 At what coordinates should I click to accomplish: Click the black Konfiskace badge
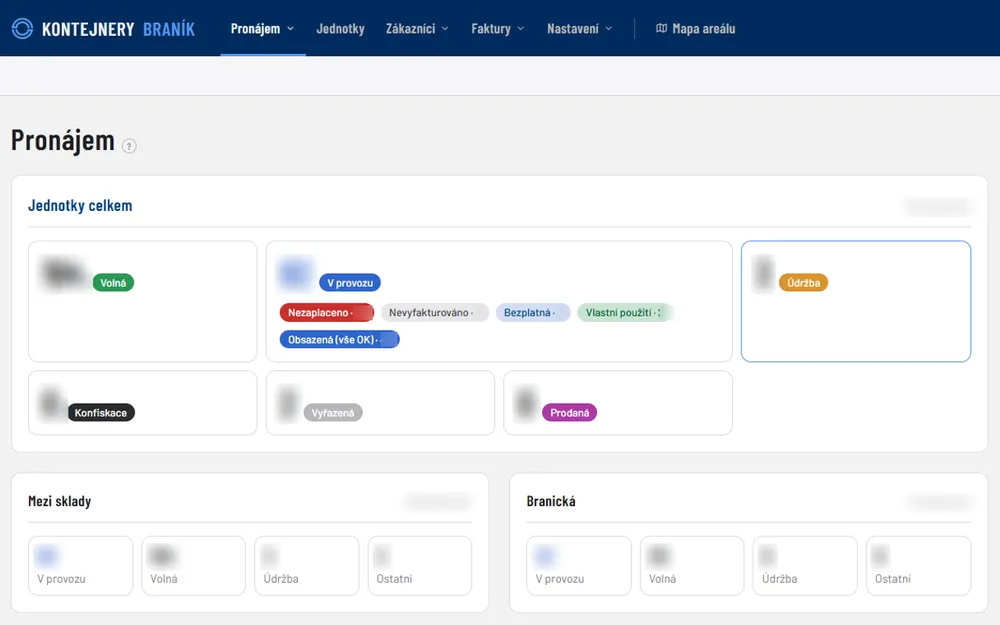click(x=101, y=413)
